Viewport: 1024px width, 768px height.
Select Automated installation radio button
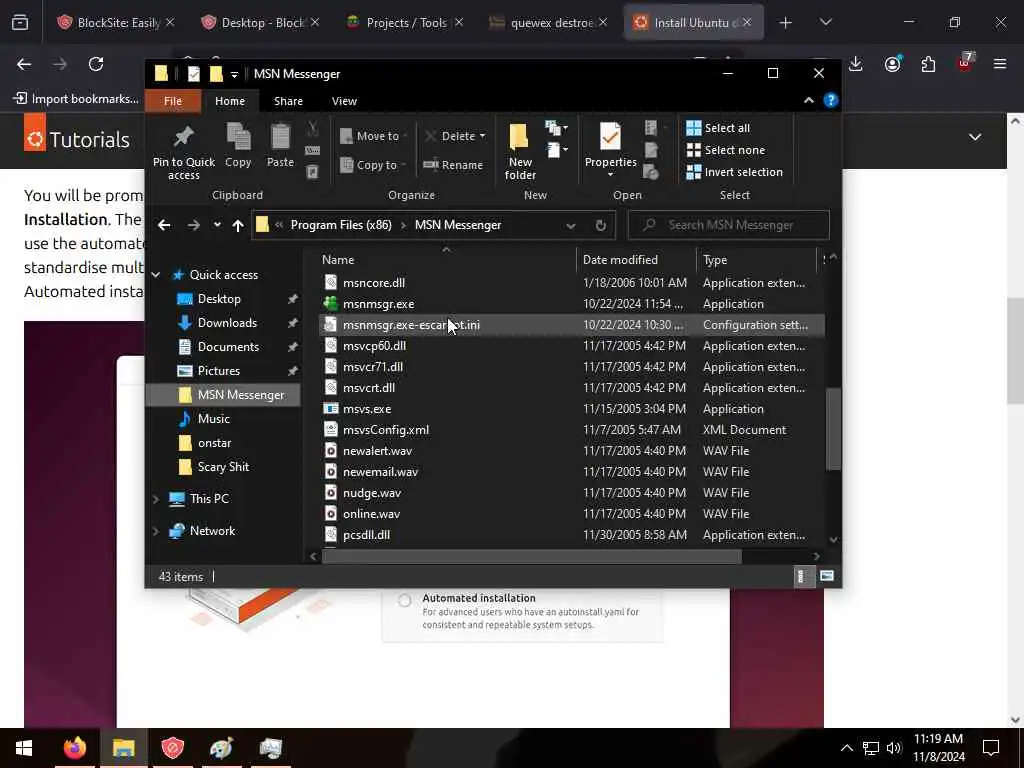[405, 600]
